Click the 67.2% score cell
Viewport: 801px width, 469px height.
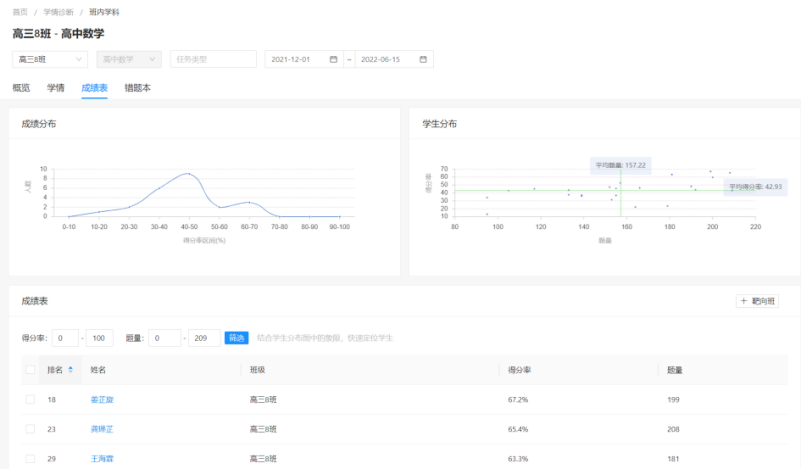pyautogui.click(x=518, y=400)
